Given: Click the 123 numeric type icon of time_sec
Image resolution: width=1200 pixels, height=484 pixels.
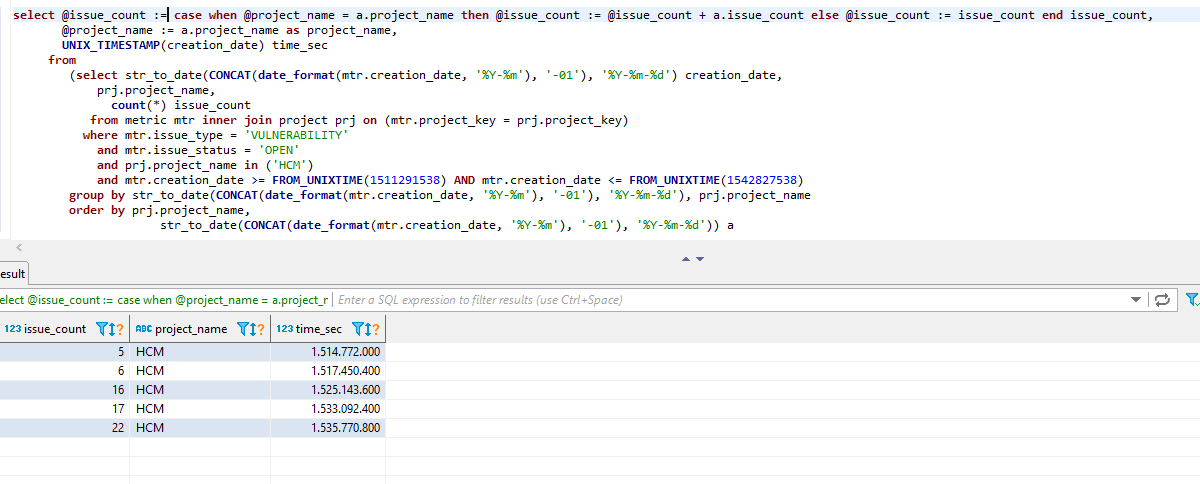Looking at the screenshot, I should click(x=284, y=329).
